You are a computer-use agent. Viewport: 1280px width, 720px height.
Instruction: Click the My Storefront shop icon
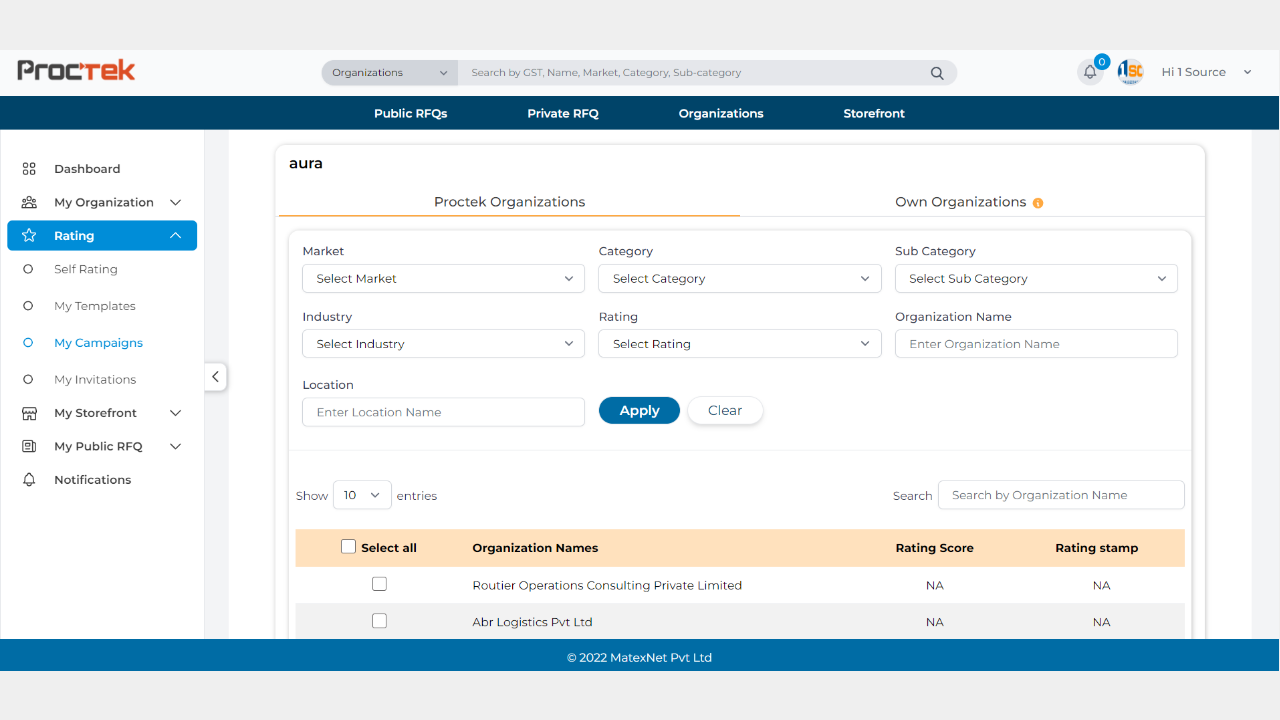[x=29, y=413]
